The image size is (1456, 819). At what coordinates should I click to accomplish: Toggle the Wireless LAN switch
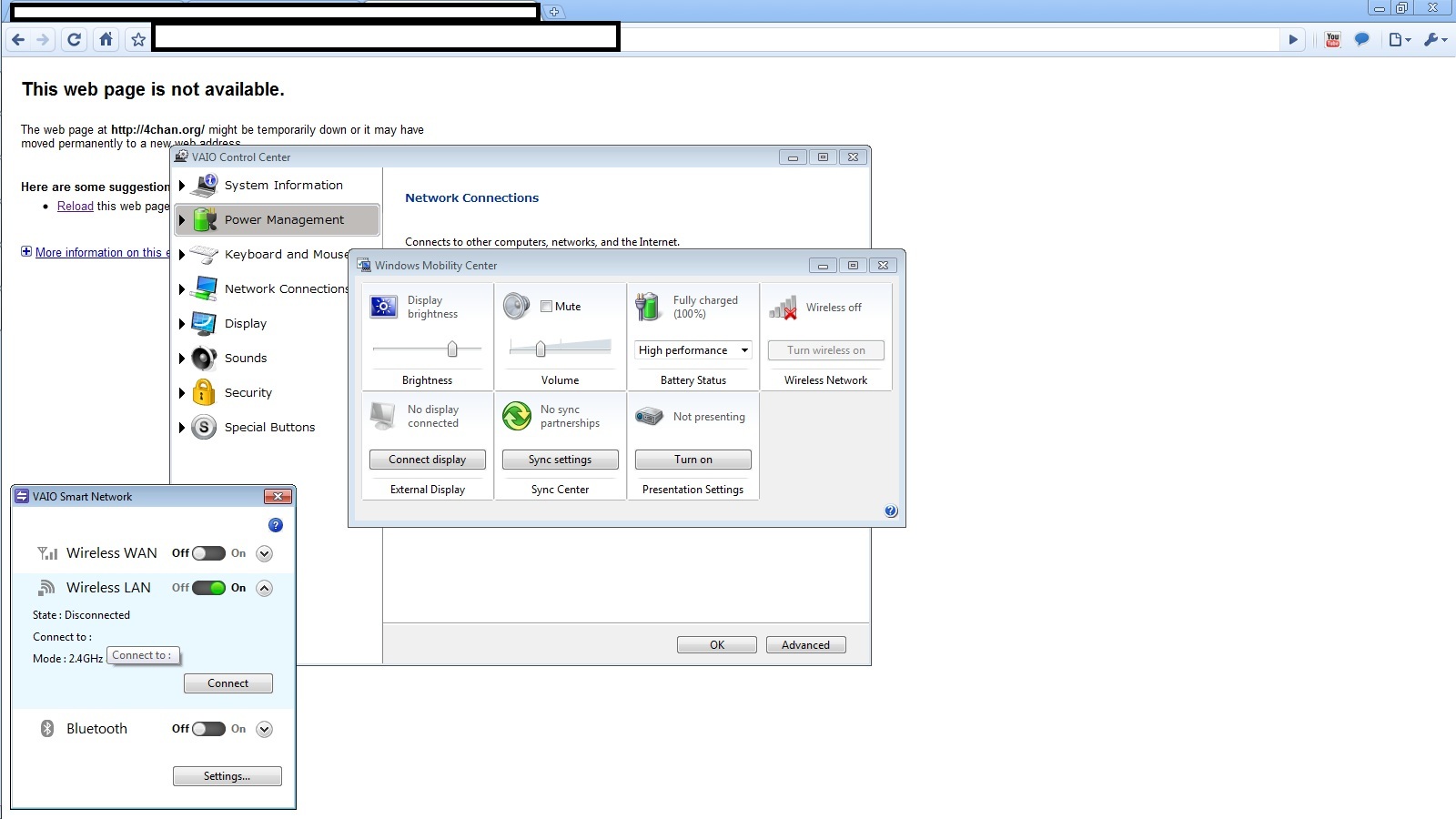(x=208, y=588)
